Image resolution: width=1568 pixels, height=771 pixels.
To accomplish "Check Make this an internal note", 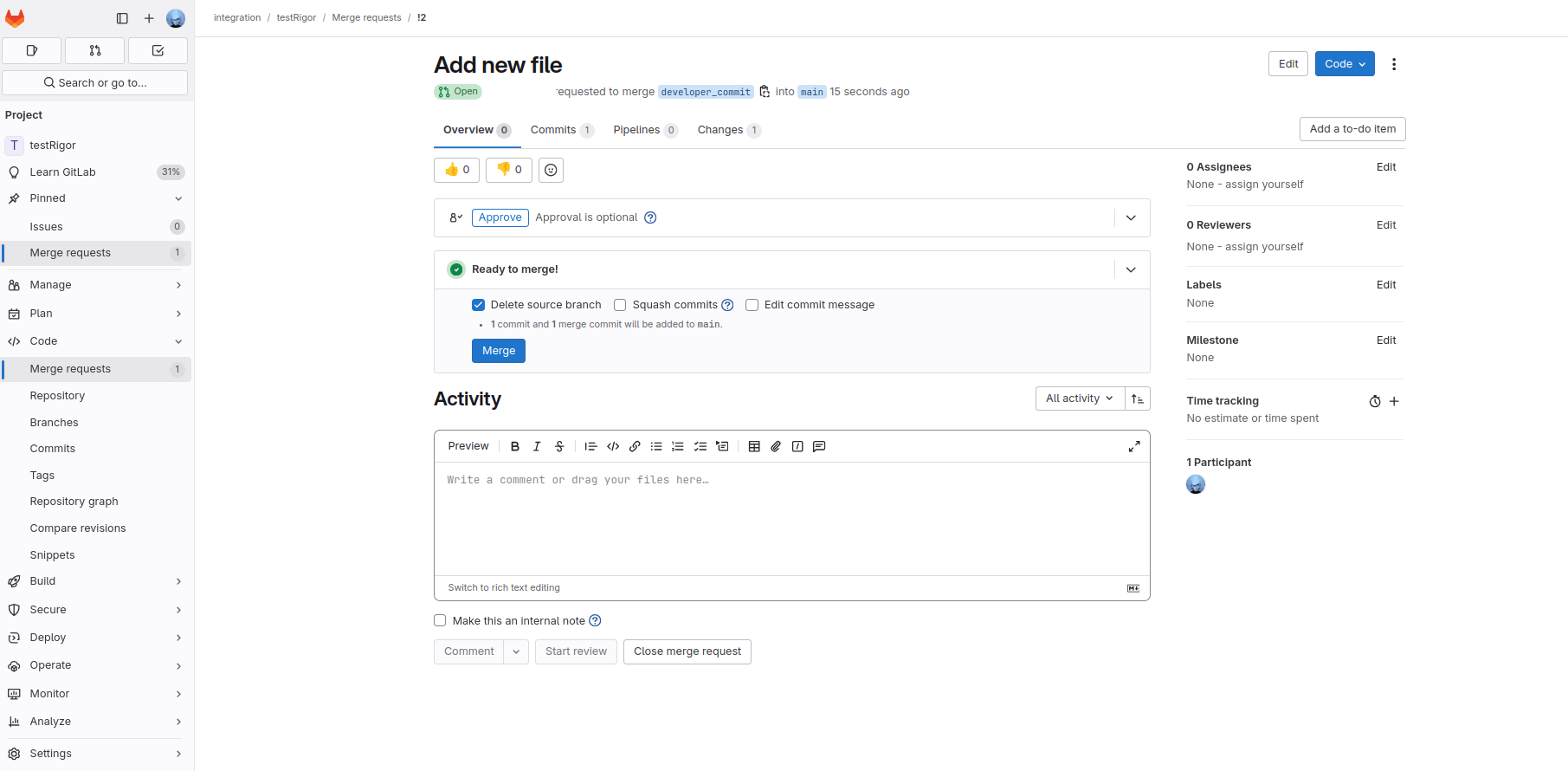I will click(x=440, y=621).
